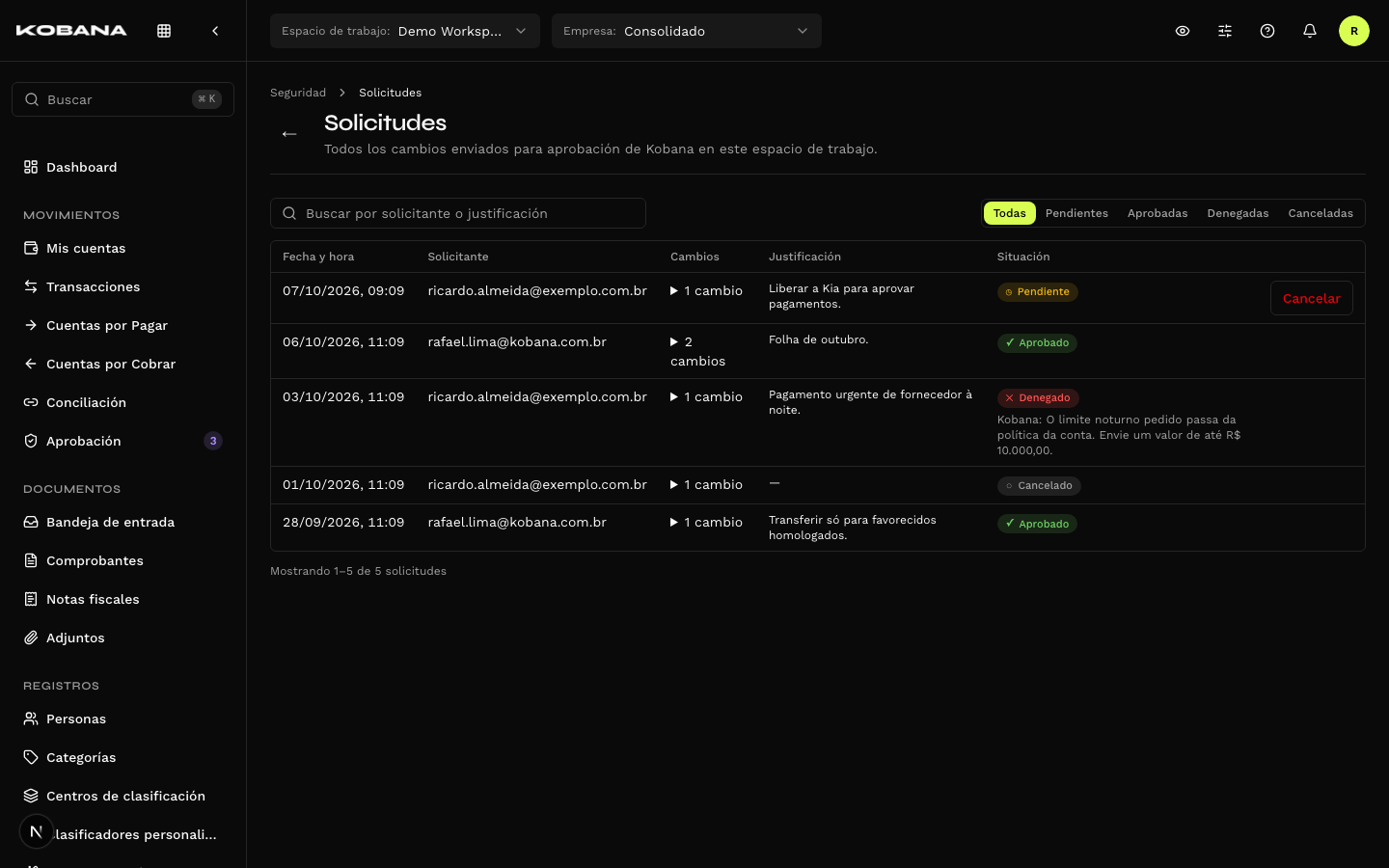Image resolution: width=1389 pixels, height=868 pixels.
Task: Open the Empresa Consolidado dropdown
Action: point(687,31)
